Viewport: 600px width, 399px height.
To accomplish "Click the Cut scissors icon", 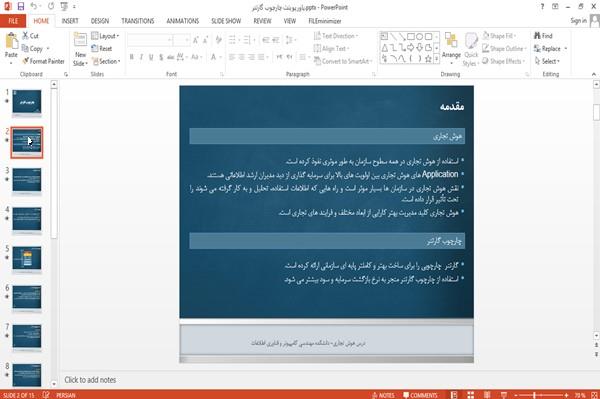I will [x=25, y=36].
